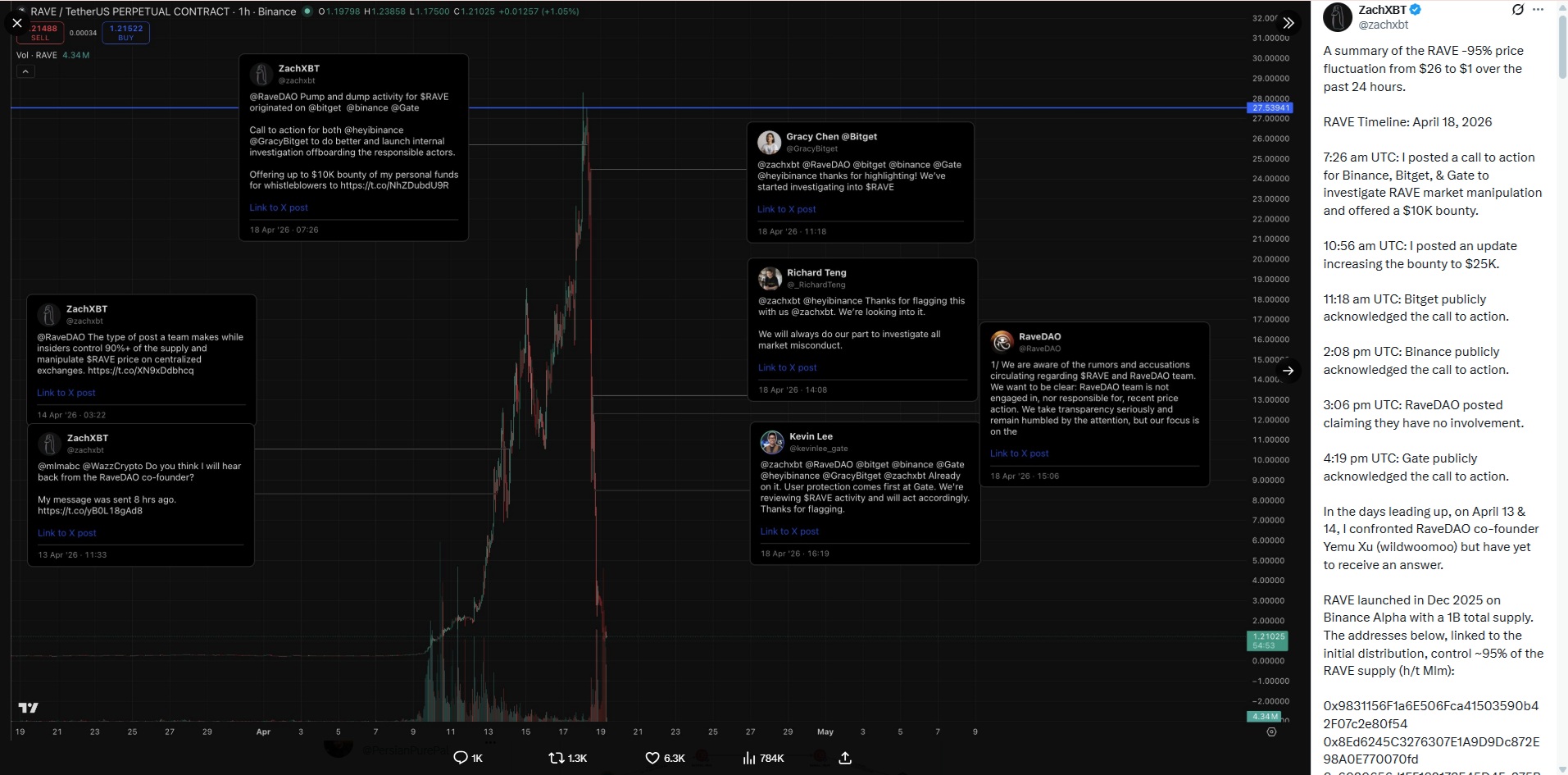This screenshot has height=775, width=1568.
Task: Click the 'A summary of the RAVE -95%' paragraph
Action: click(x=1424, y=69)
